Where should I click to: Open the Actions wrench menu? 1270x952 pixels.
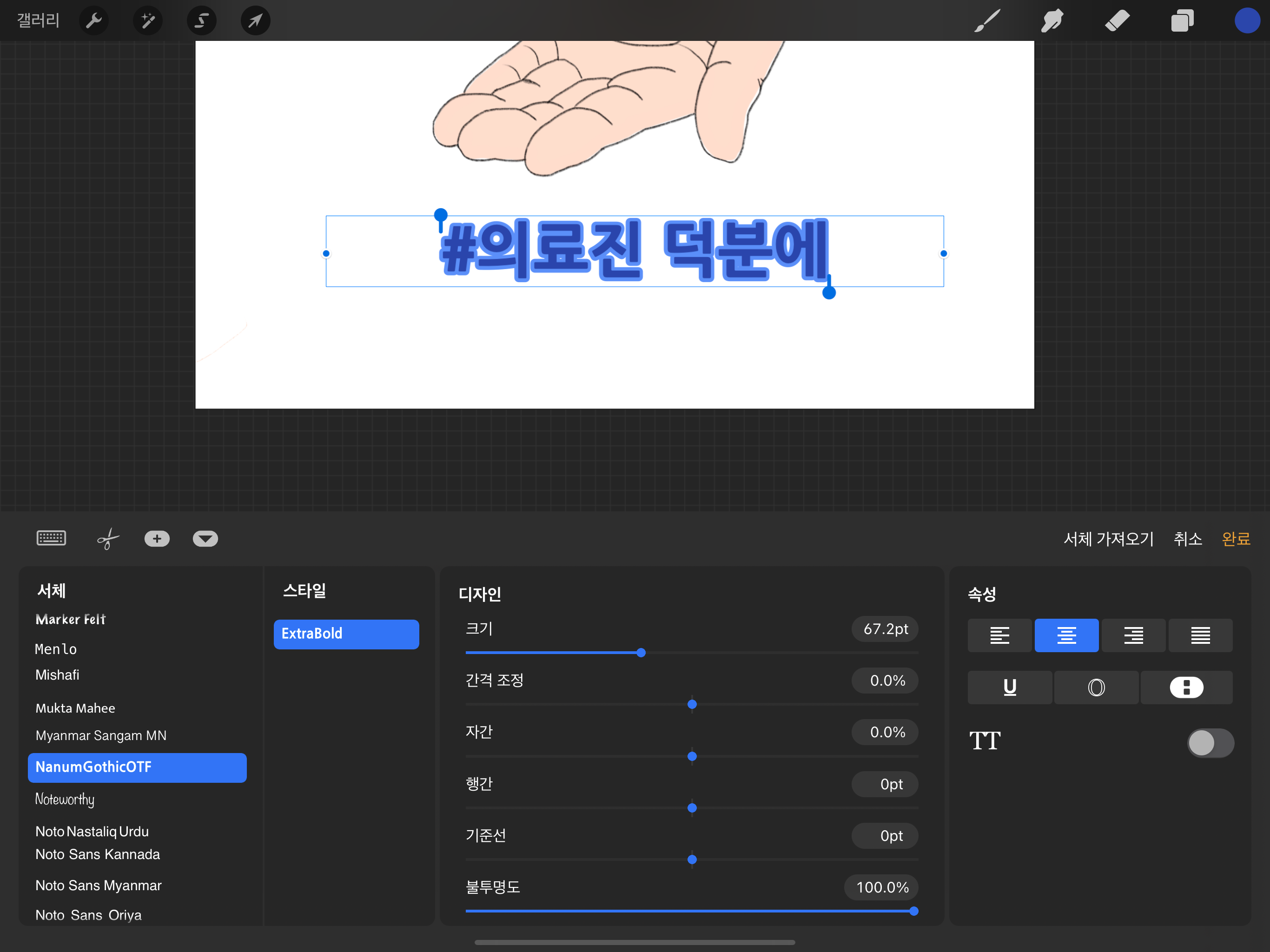(93, 20)
